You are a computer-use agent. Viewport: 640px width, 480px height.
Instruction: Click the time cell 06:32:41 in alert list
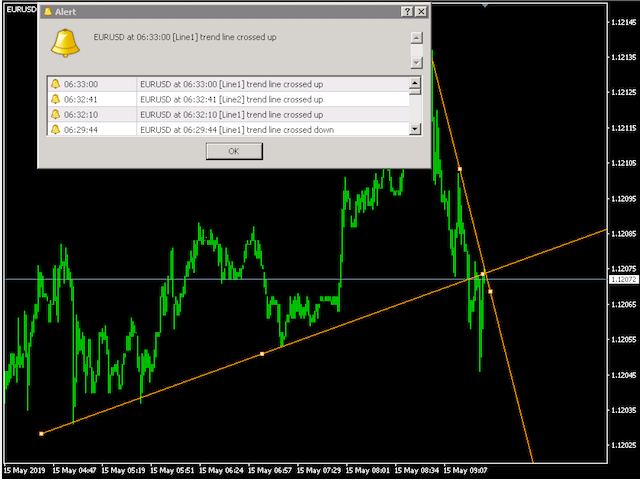(81, 99)
